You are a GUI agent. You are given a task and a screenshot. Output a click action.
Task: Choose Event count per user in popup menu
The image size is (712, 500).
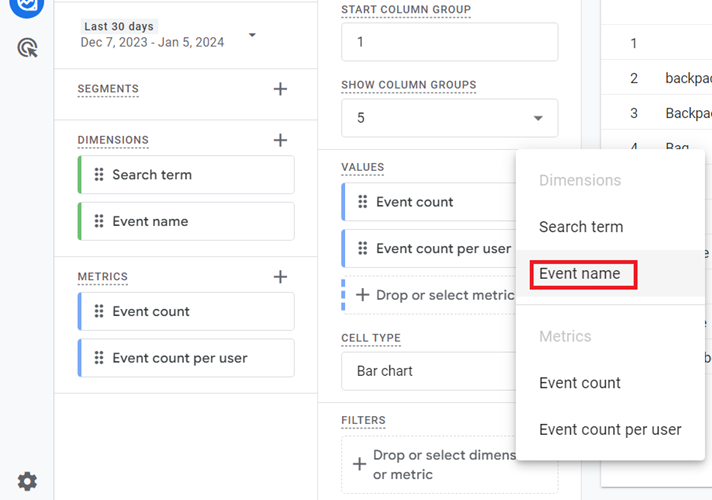pyautogui.click(x=610, y=430)
